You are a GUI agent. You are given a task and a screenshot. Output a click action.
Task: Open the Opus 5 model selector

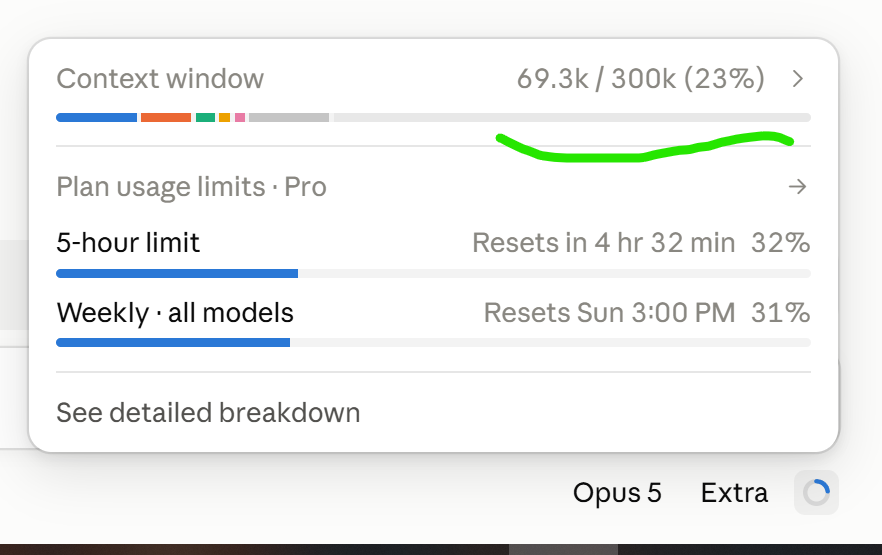[617, 493]
